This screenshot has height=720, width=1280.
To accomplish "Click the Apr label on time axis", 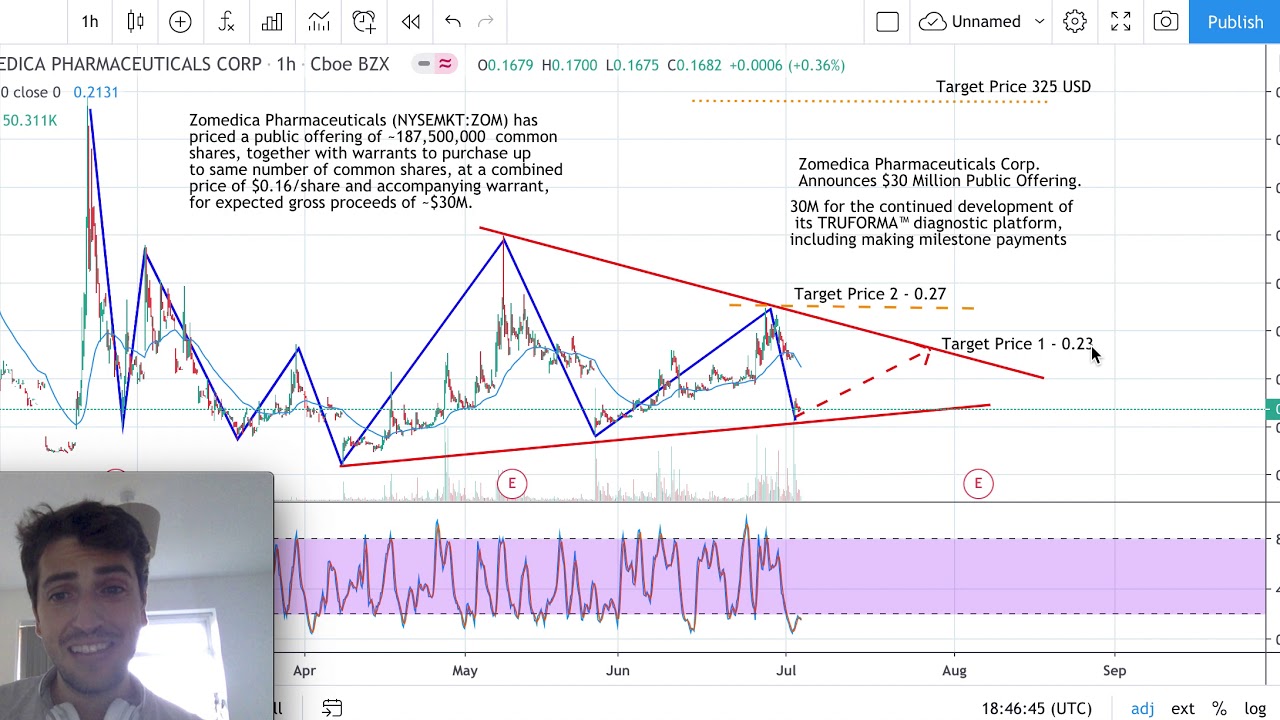I will pyautogui.click(x=304, y=670).
